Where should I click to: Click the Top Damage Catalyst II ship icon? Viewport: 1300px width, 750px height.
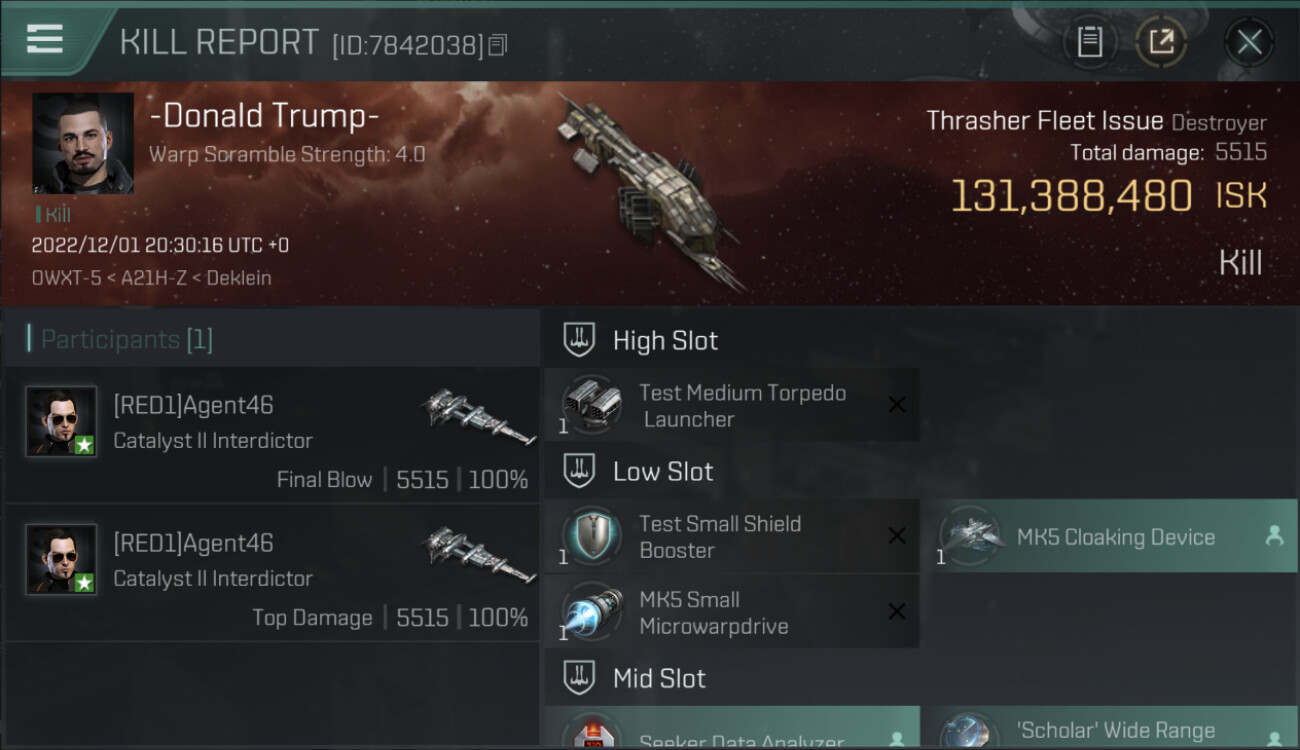478,560
